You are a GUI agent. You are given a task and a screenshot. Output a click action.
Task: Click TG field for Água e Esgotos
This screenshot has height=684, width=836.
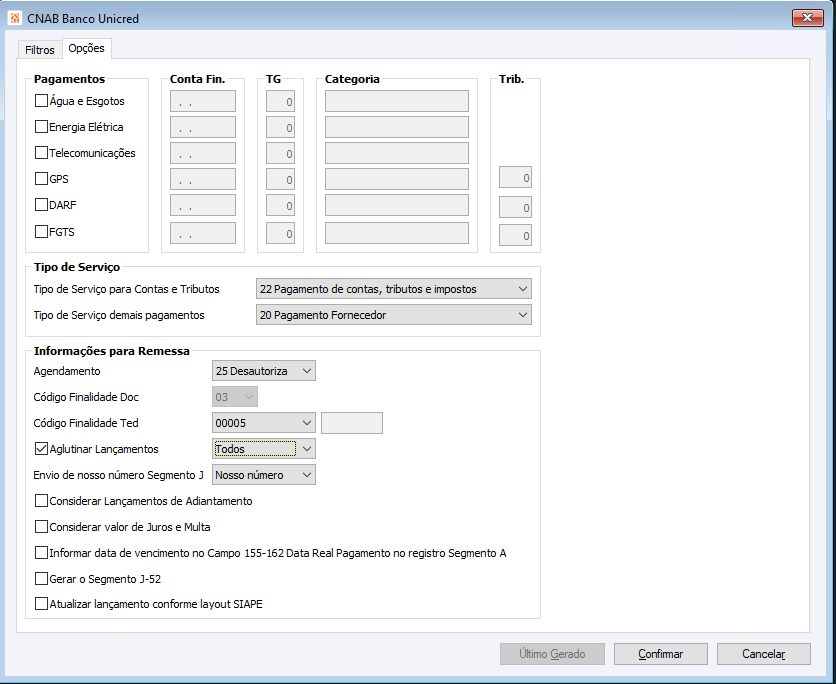coord(280,101)
